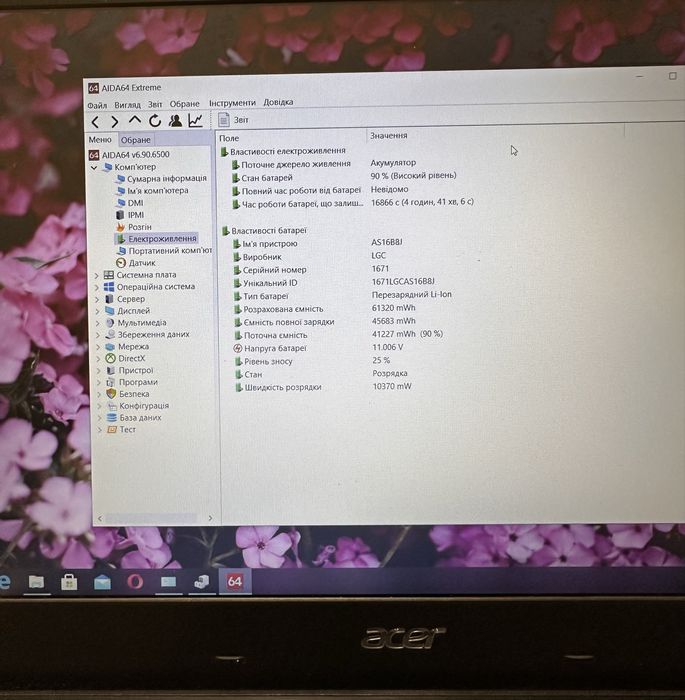Expand the Операційна система node
The image size is (685, 700).
click(97, 288)
